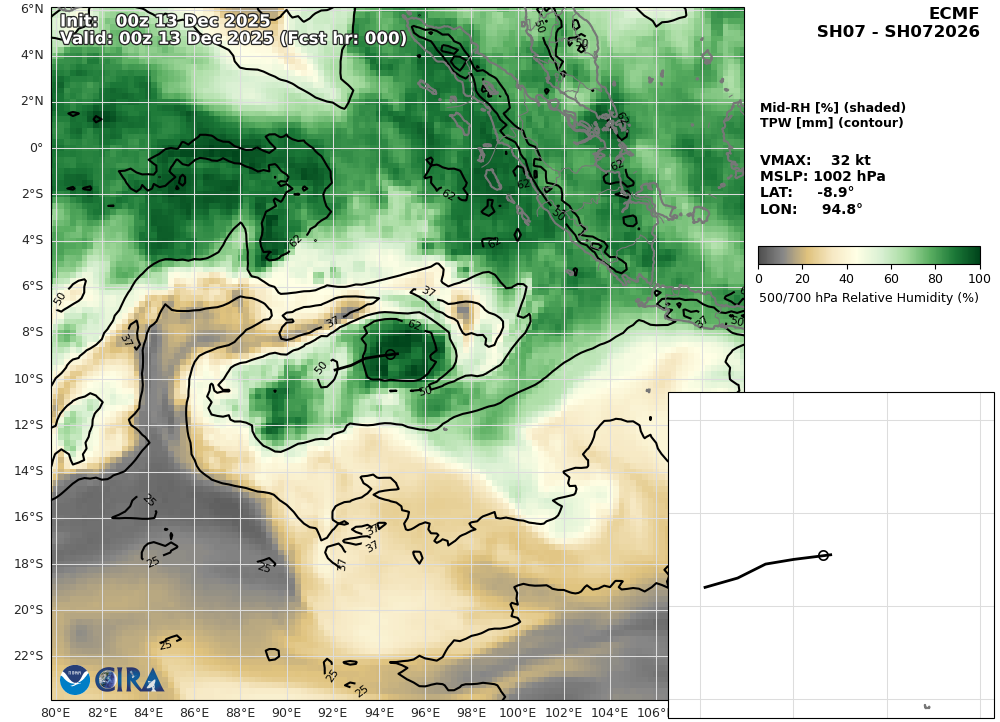This screenshot has width=1000, height=722.
Task: Click the 500/700 hPa Relative Humidity label
Action: point(869,297)
